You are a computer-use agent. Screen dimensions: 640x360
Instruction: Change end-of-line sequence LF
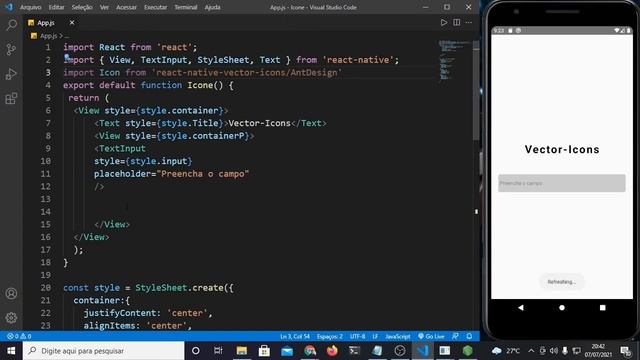tap(375, 336)
